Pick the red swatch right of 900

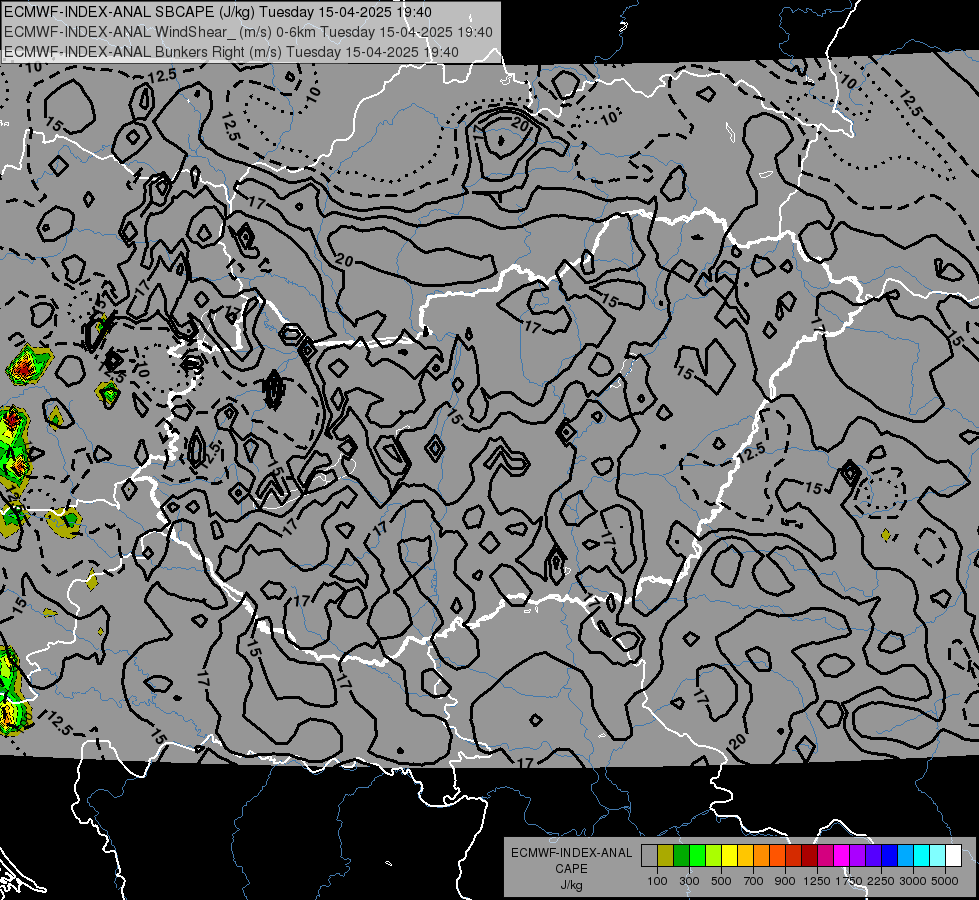[x=794, y=856]
